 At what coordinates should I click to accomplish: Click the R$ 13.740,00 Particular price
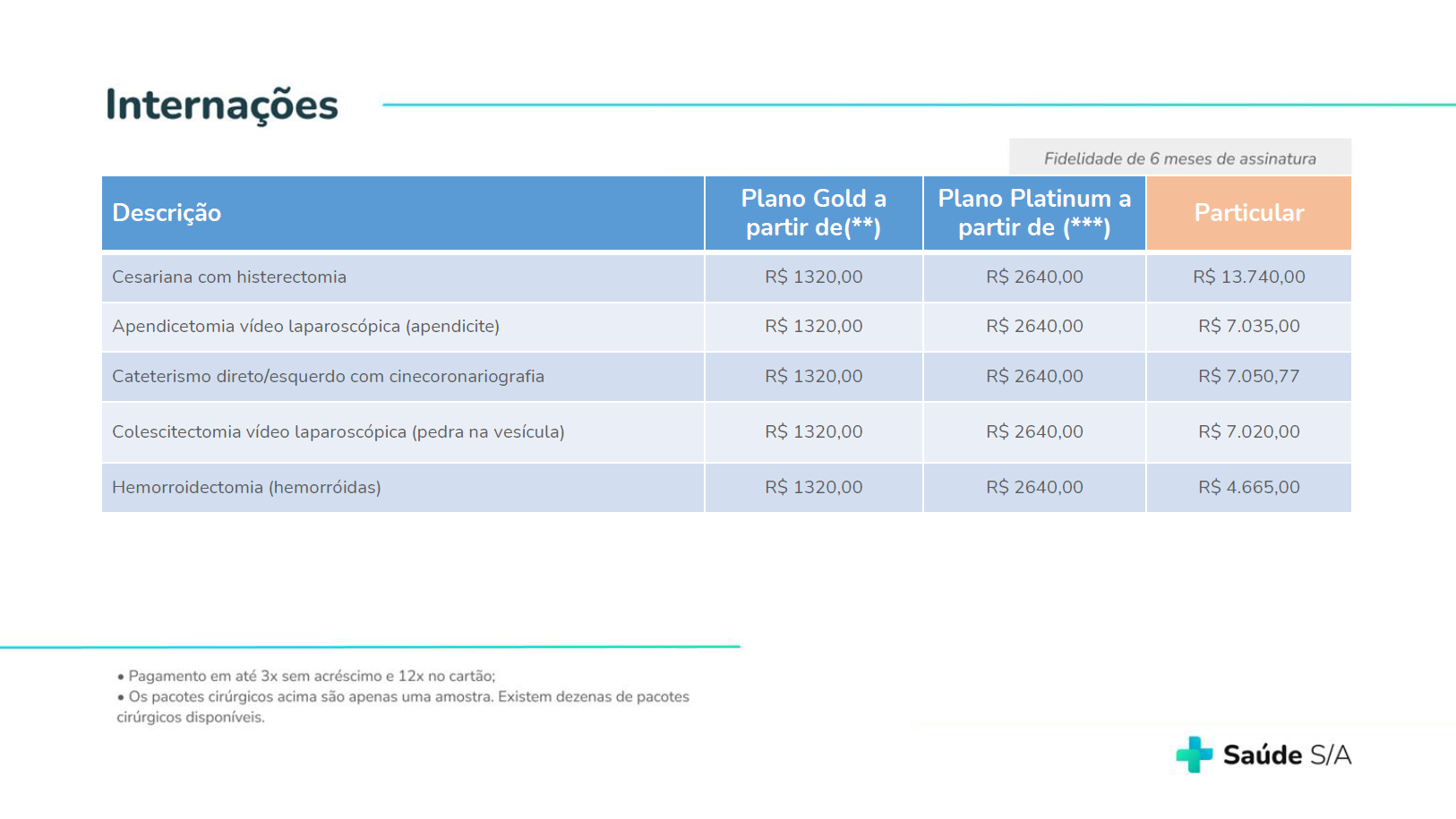[x=1248, y=277]
